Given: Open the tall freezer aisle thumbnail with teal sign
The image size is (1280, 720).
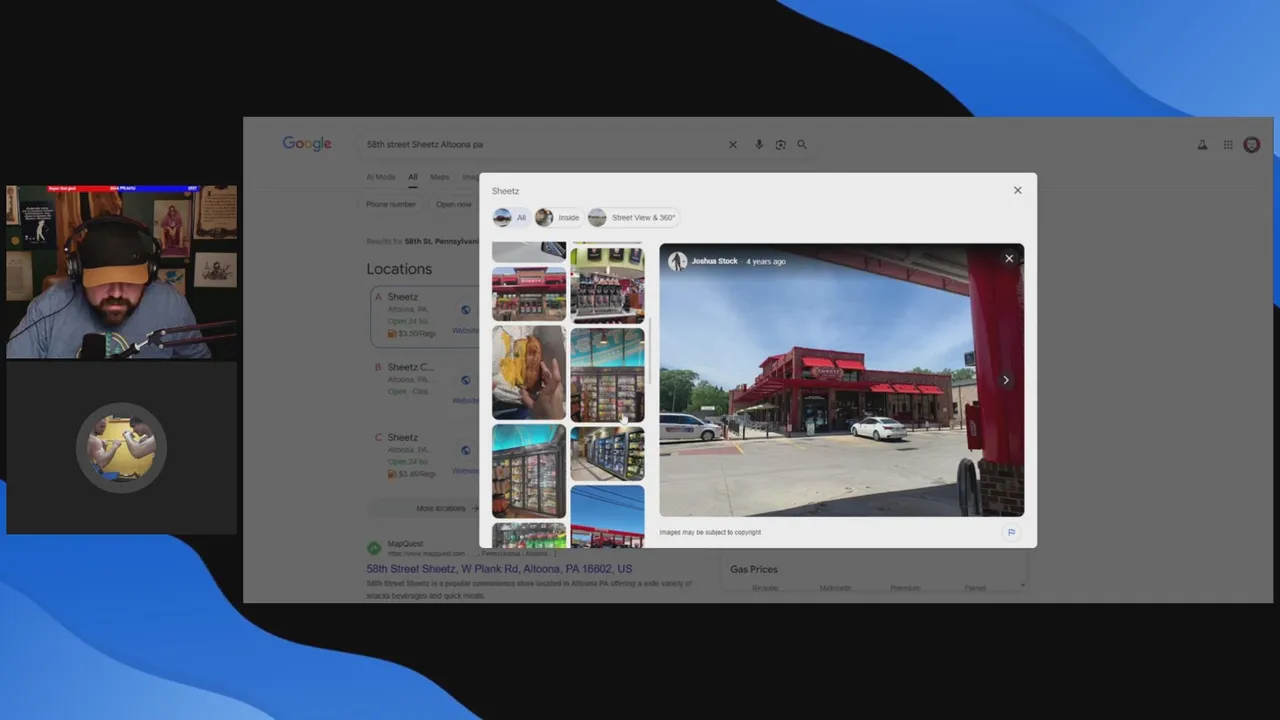Looking at the screenshot, I should click(x=607, y=375).
